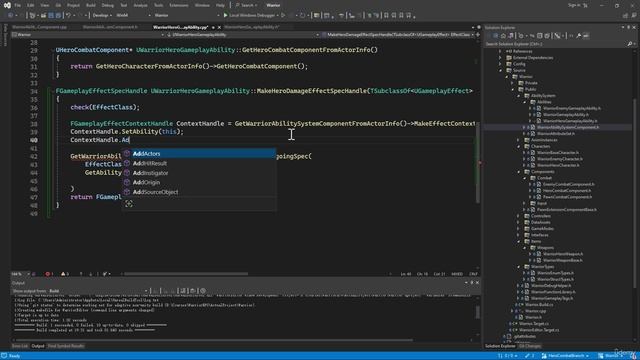Click the editor horizontal scrollbar thumb
The height and width of the screenshot is (360, 640).
pyautogui.click(x=186, y=274)
